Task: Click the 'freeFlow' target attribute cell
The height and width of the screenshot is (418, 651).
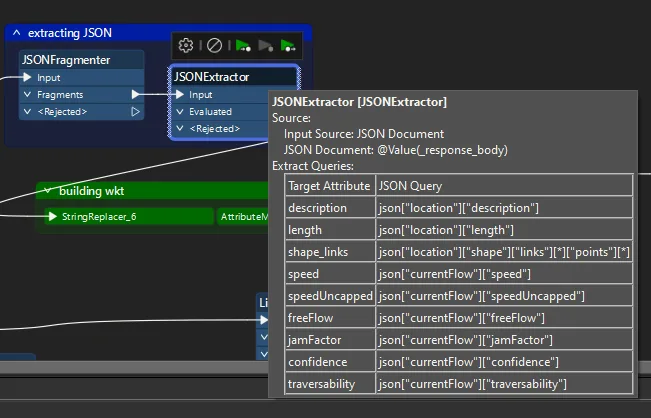Action: point(330,318)
